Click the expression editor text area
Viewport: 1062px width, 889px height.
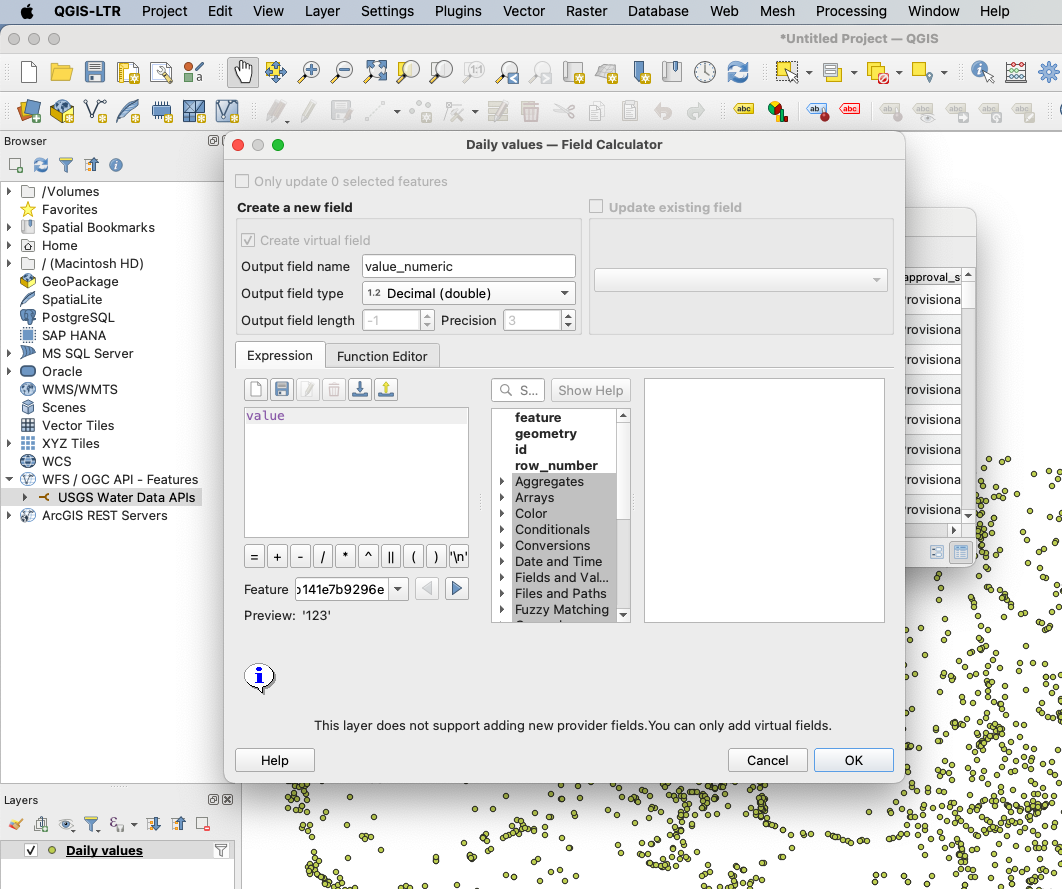[x=356, y=473]
